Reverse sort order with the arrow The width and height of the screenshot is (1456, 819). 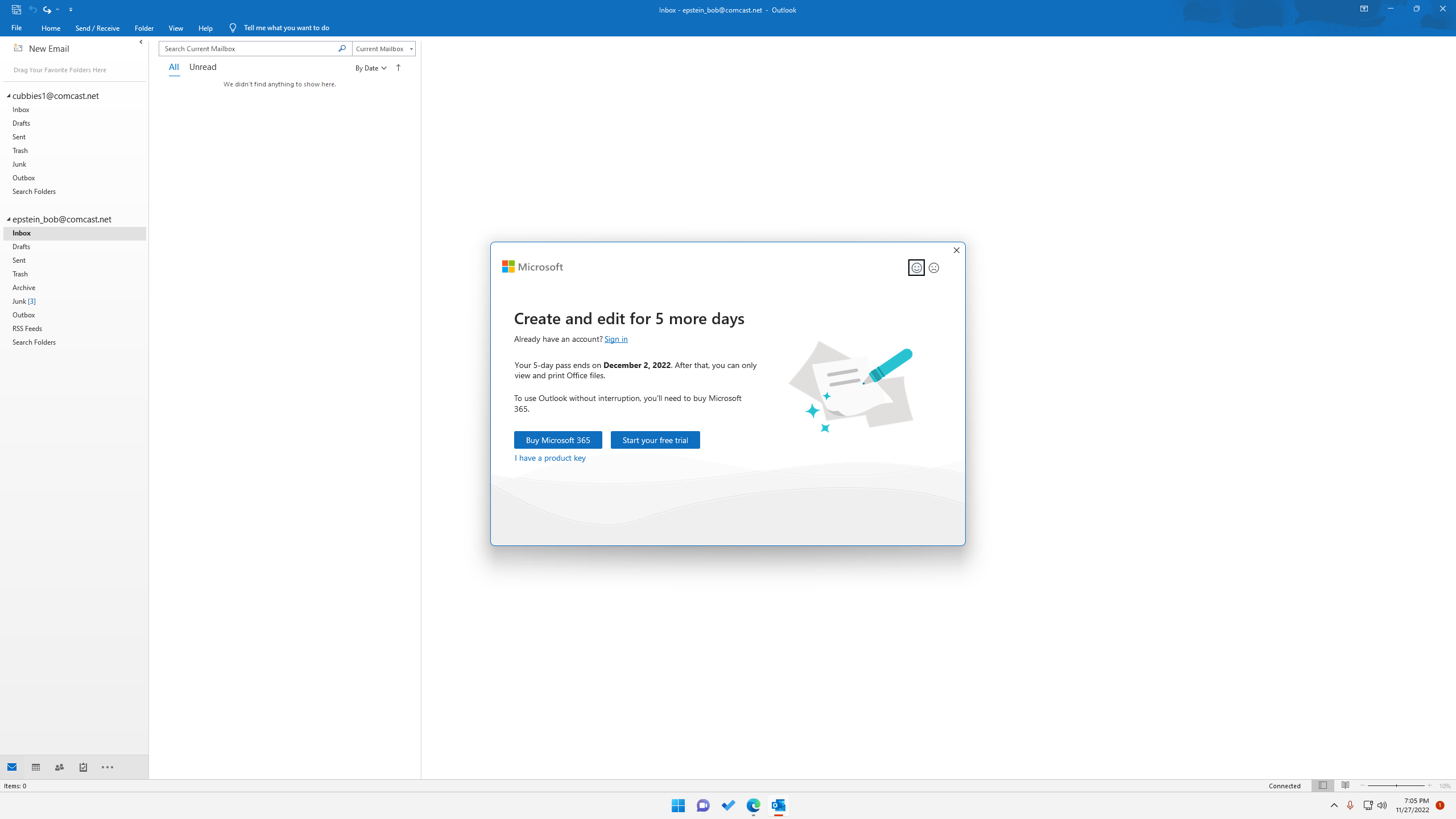pos(398,68)
